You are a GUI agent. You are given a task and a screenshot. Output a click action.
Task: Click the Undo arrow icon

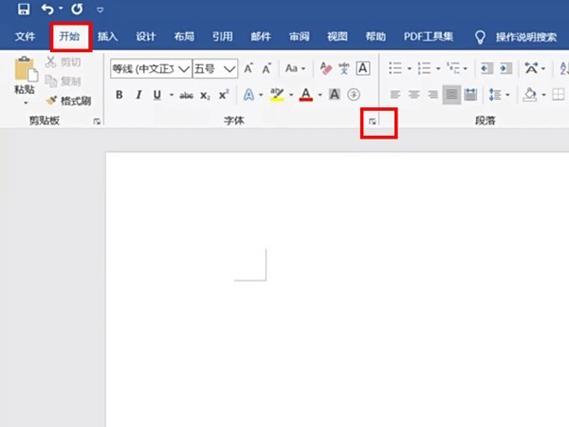click(x=48, y=9)
